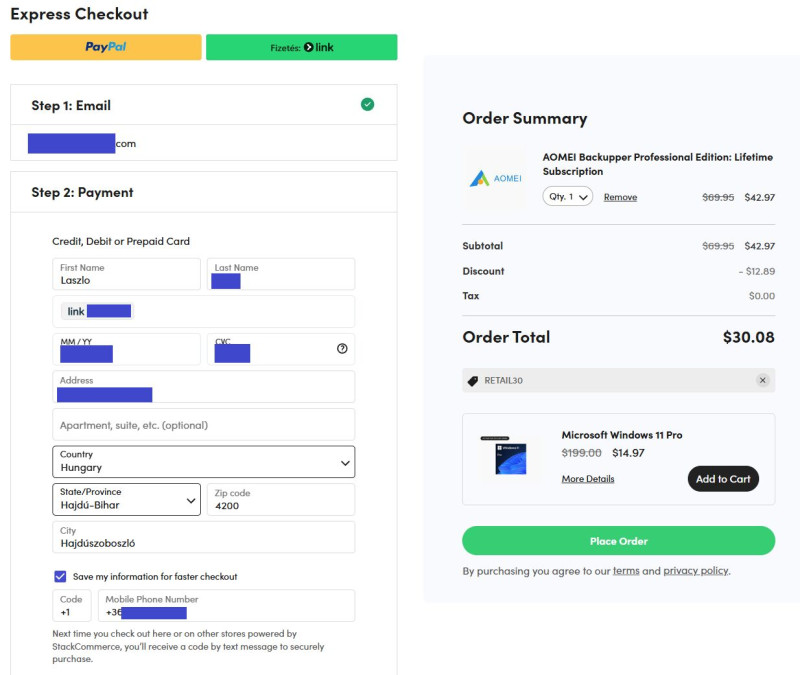
Task: Open the terms link
Action: click(626, 570)
